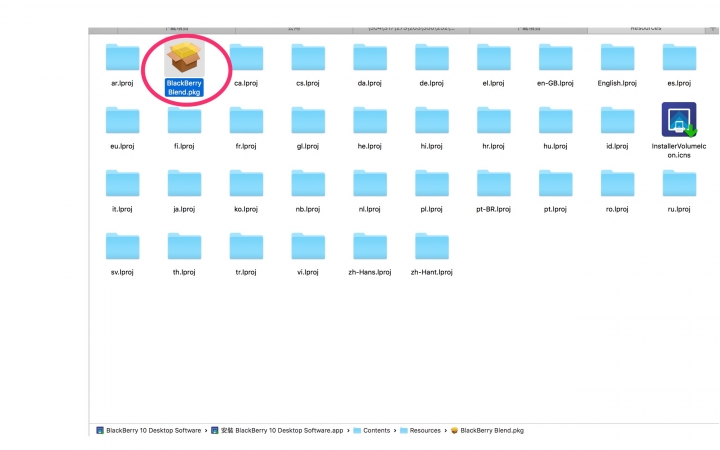
Task: Select the ar.lproj folder
Action: click(x=122, y=57)
